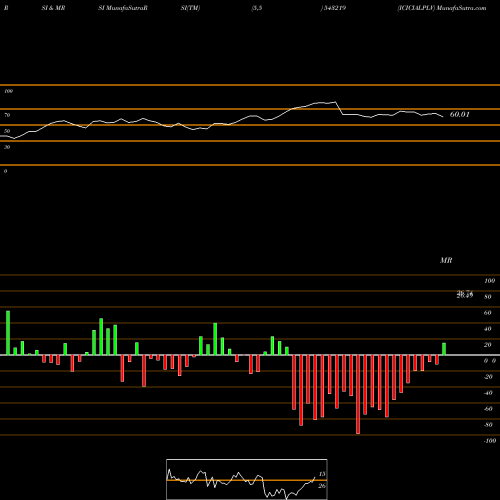Click the tallest red bar in MR histogram

(x=358, y=395)
